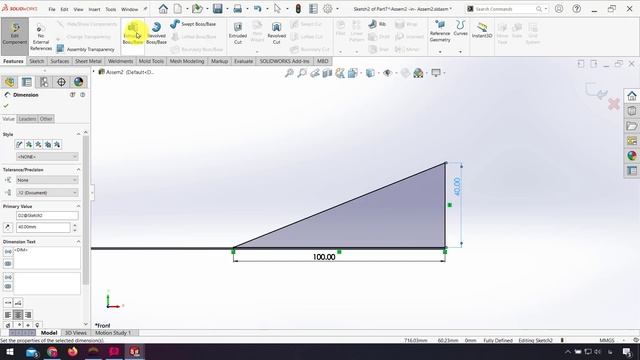The image size is (640, 360).
Task: Open the Edit menu
Action: (x=64, y=9)
